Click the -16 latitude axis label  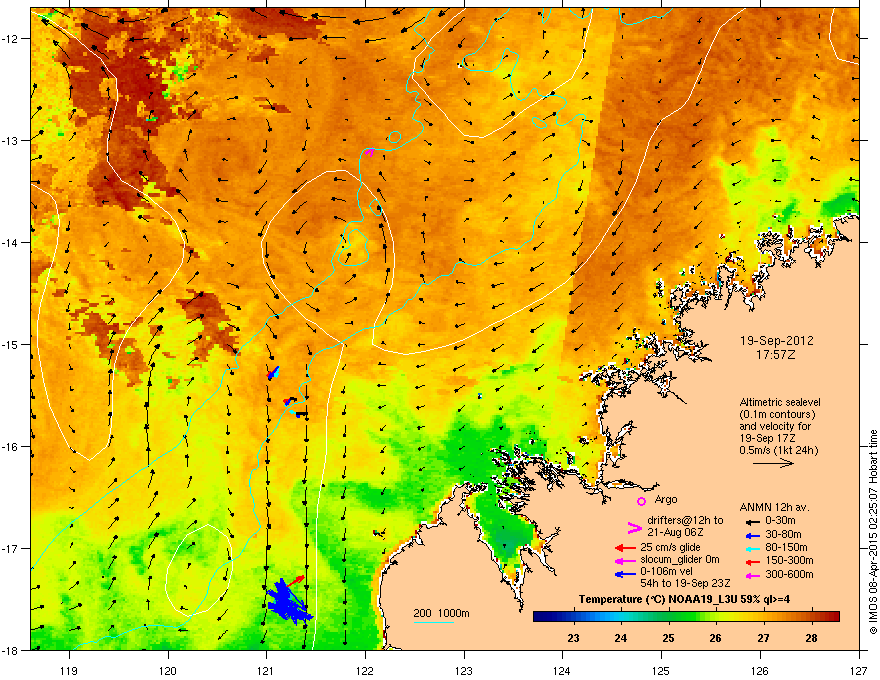point(10,447)
